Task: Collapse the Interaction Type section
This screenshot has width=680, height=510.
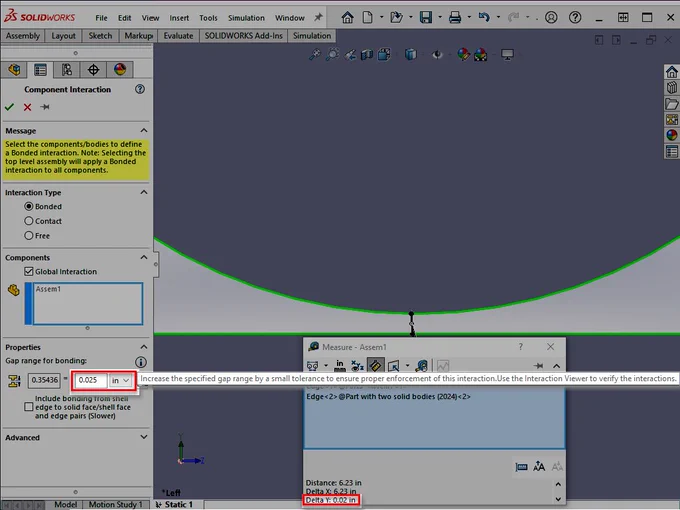Action: [144, 192]
